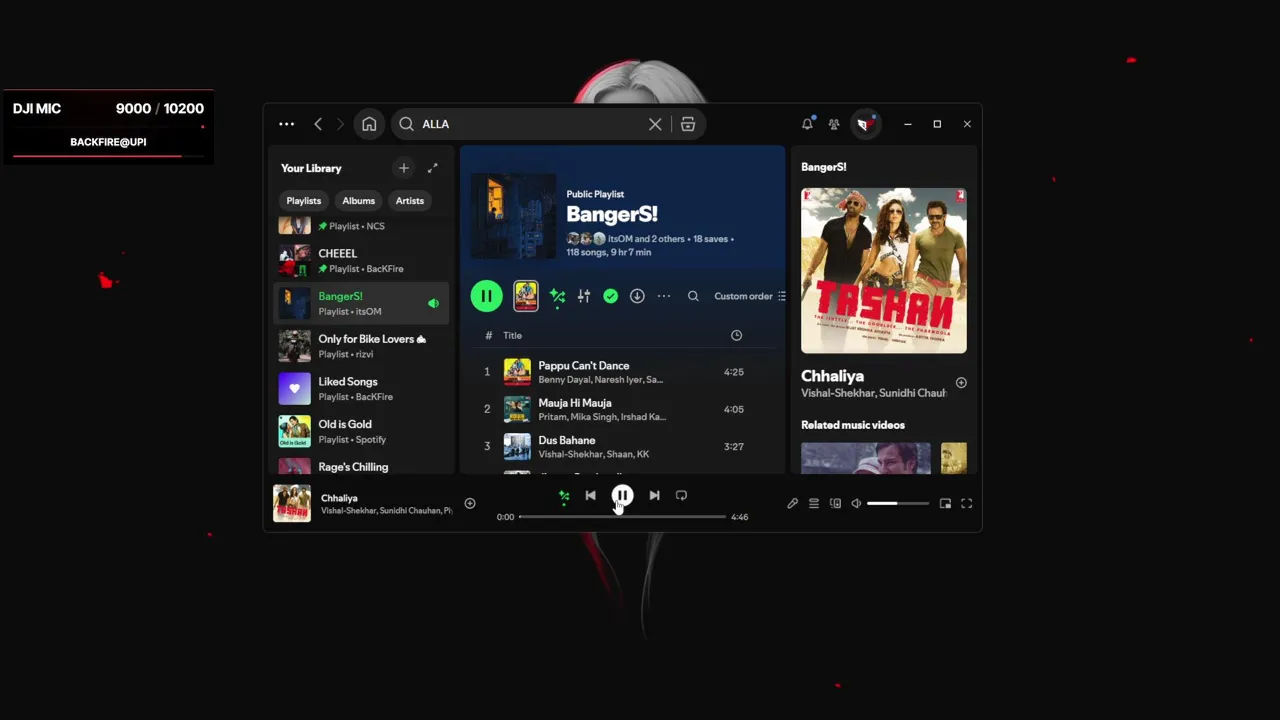The height and width of the screenshot is (720, 1280).
Task: Go forward with the right arrow
Action: click(x=340, y=124)
